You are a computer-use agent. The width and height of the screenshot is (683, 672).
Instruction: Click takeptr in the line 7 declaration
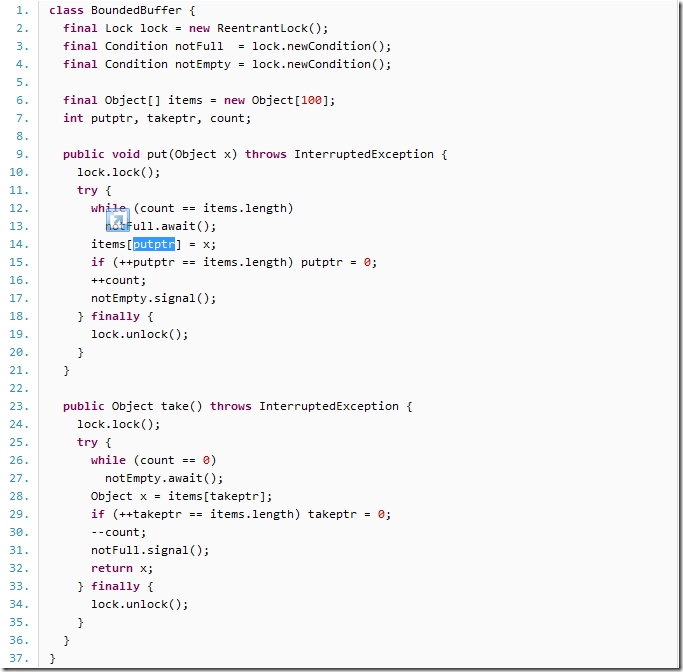[171, 118]
